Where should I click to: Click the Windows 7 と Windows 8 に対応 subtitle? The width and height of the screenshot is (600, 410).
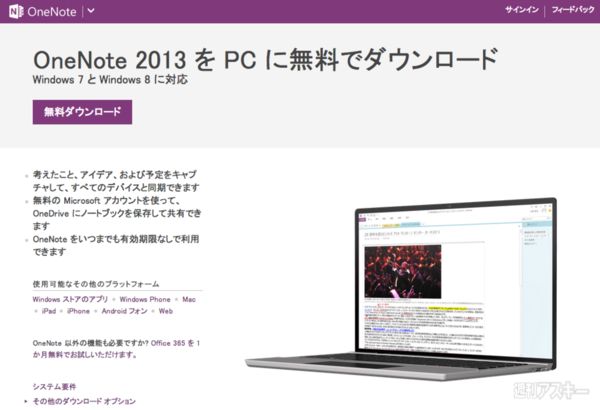click(x=110, y=80)
